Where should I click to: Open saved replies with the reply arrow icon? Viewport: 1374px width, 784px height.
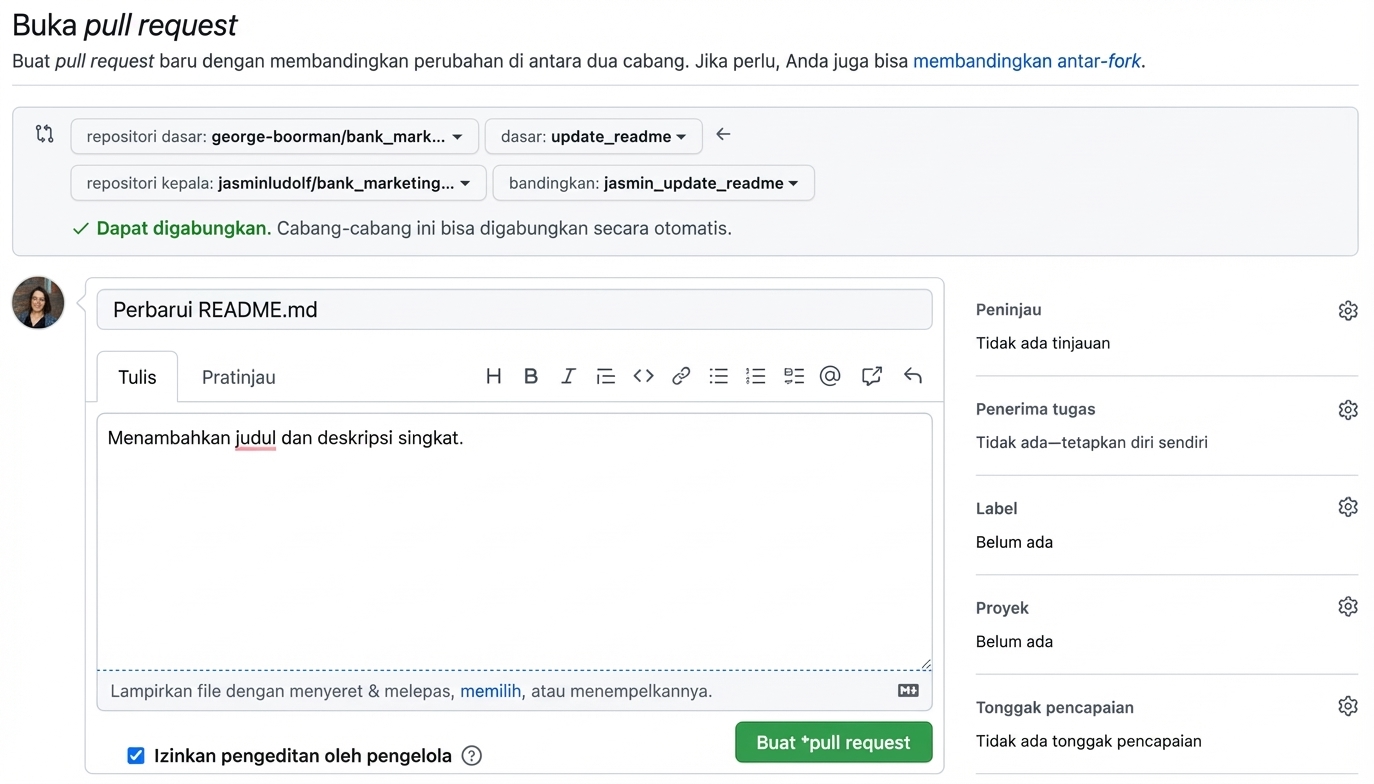click(912, 376)
